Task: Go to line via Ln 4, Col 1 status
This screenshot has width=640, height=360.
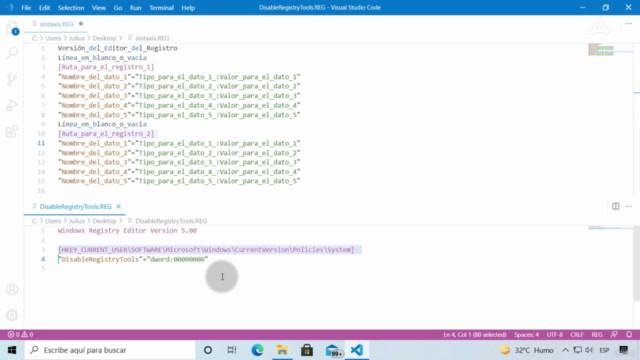Action: [475, 334]
